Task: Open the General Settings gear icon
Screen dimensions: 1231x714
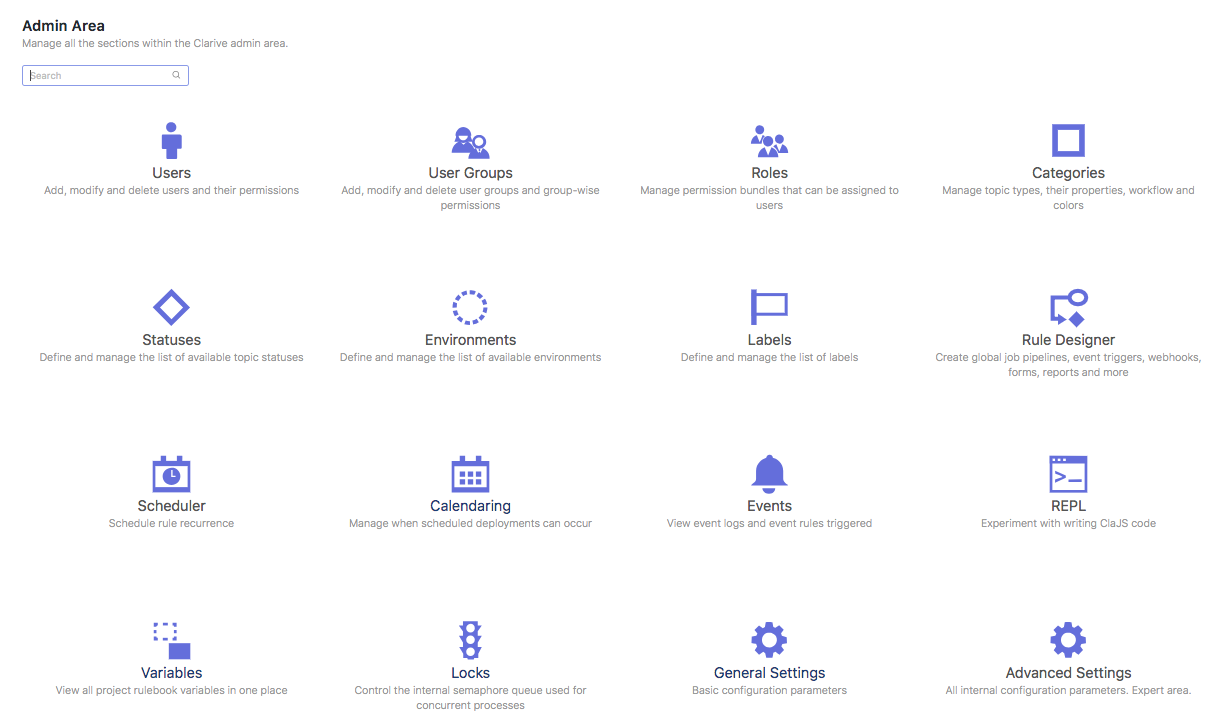Action: click(769, 640)
